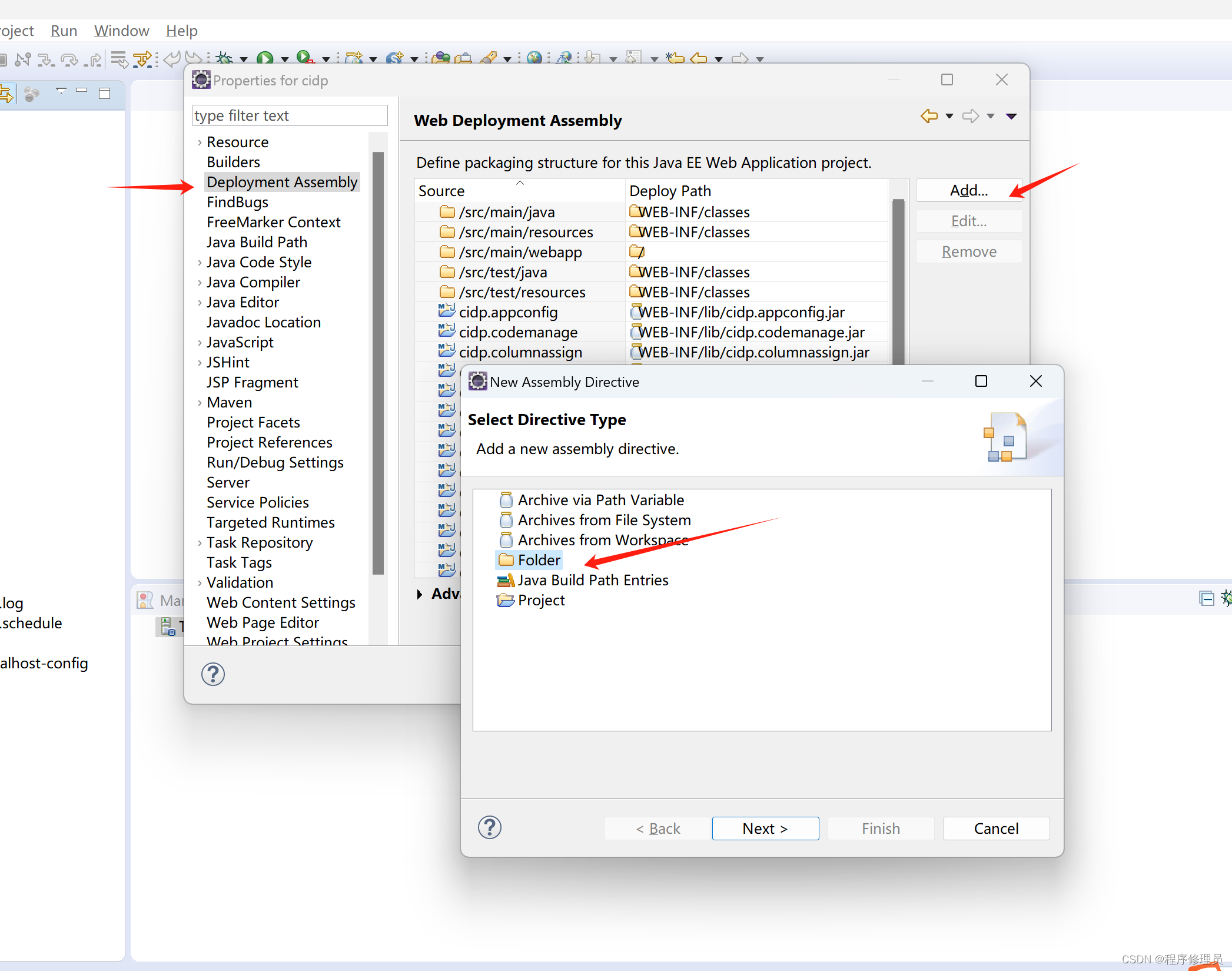The height and width of the screenshot is (971, 1232).
Task: Click the green Run icon in toolbar
Action: pyautogui.click(x=265, y=58)
